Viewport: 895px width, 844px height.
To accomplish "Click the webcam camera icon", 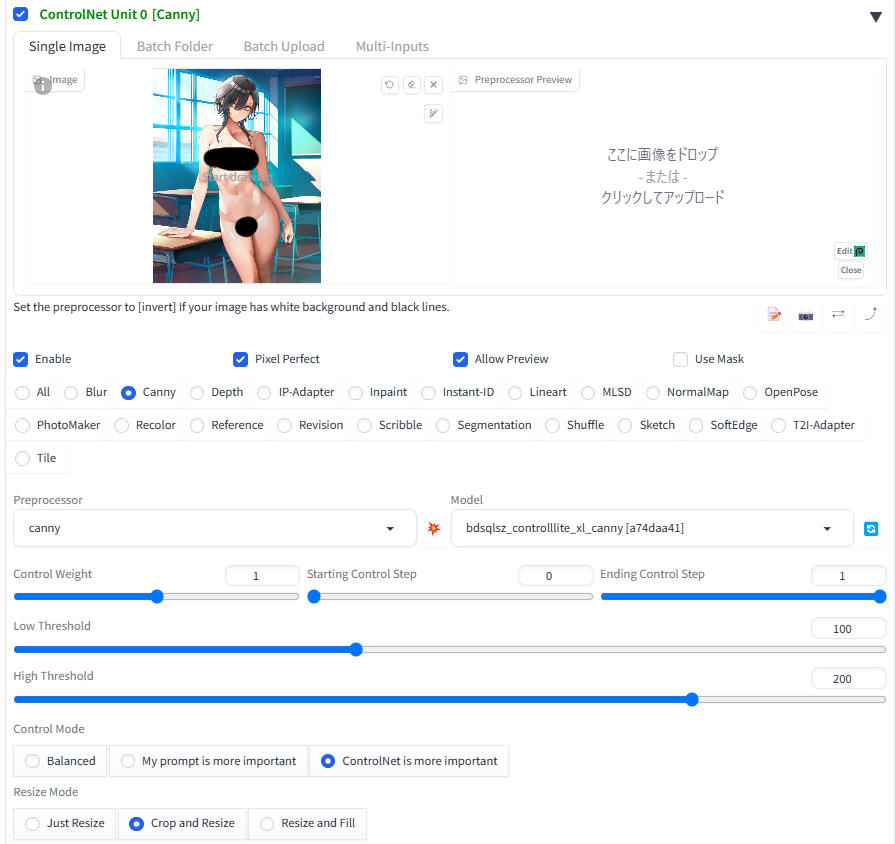I will pos(806,315).
